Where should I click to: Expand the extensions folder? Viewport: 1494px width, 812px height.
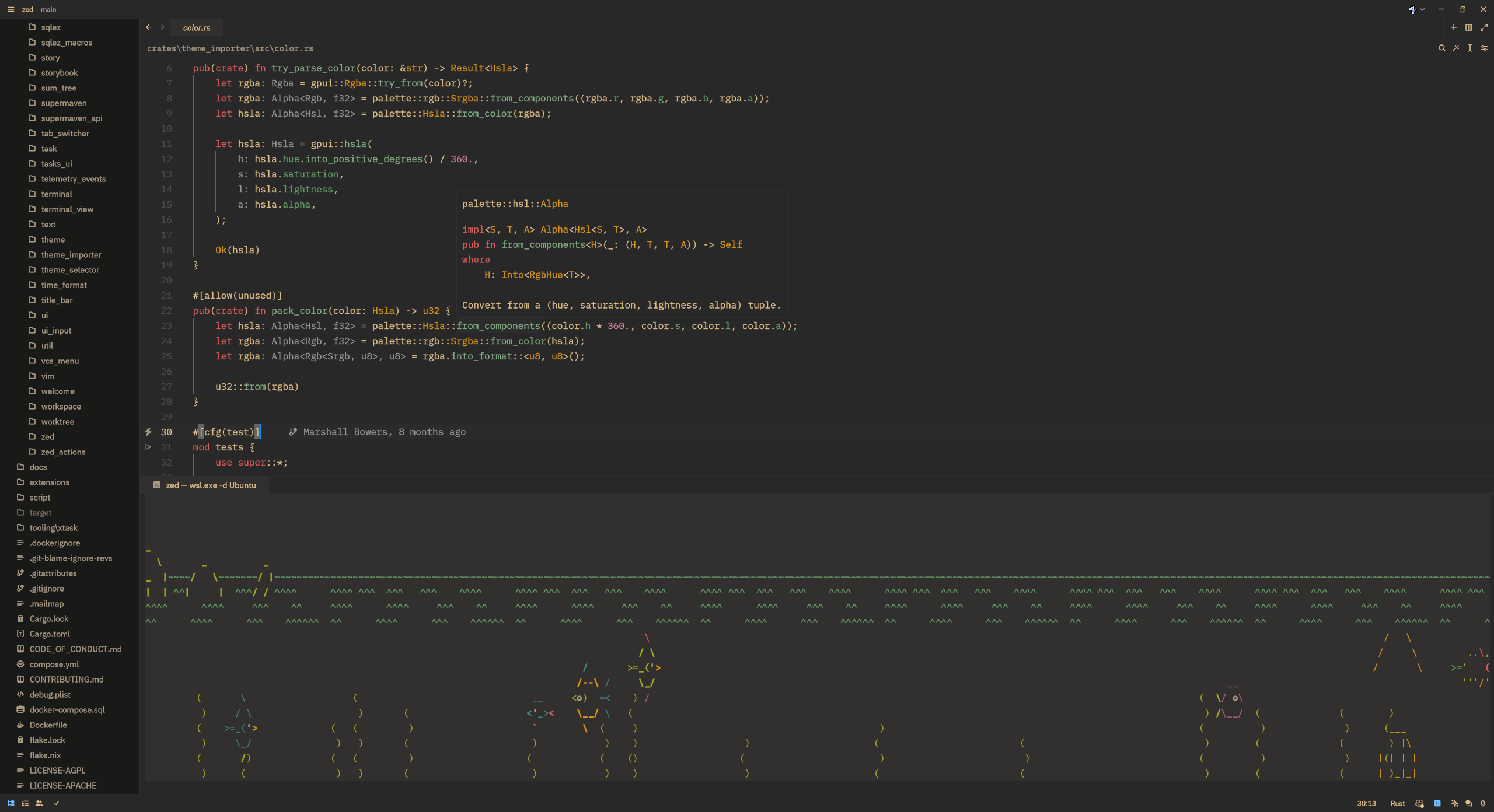(69, 482)
